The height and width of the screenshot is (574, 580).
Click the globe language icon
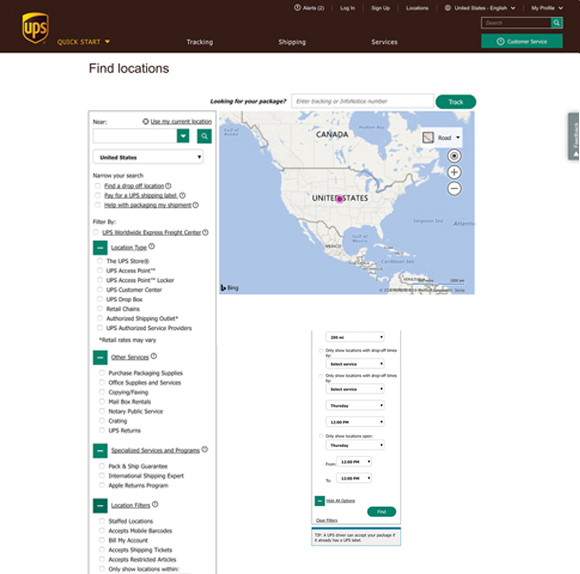[448, 8]
